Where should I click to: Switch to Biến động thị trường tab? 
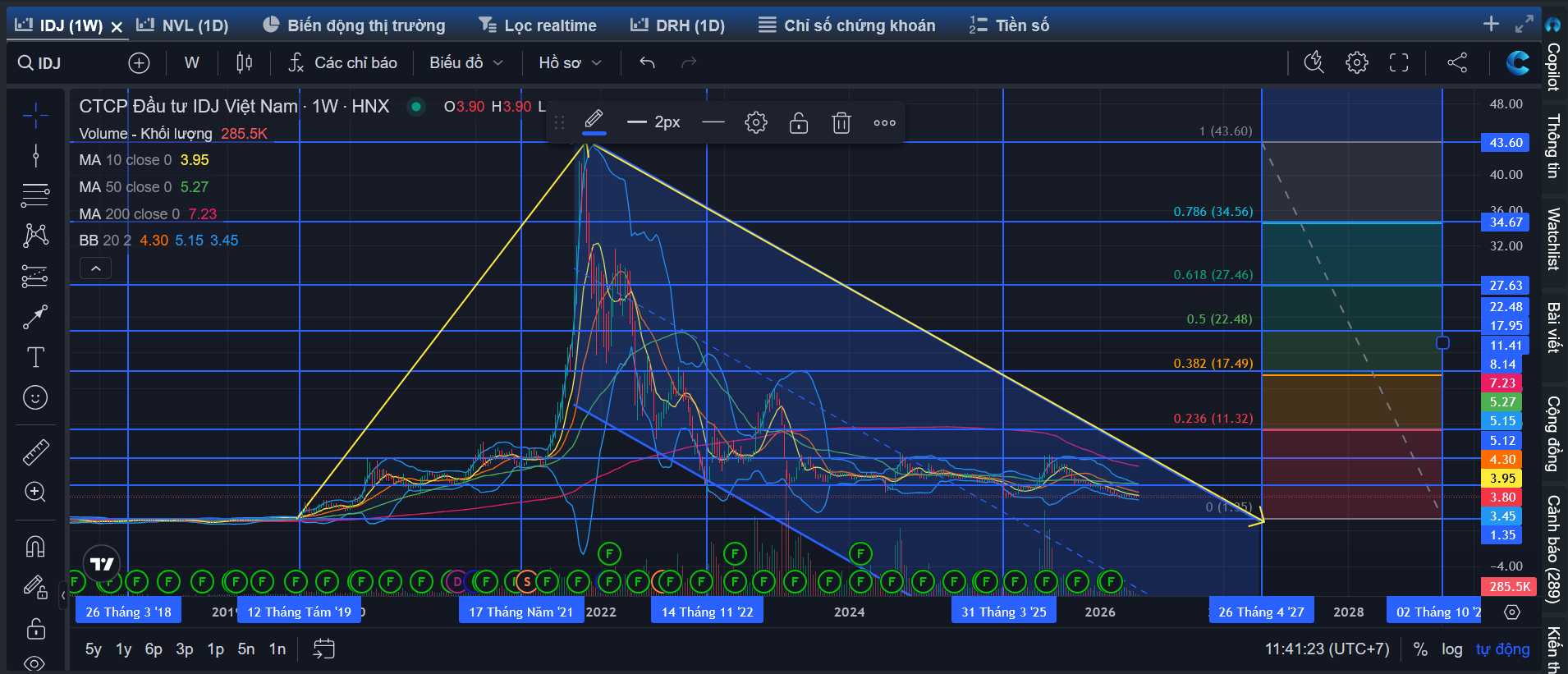pyautogui.click(x=354, y=25)
